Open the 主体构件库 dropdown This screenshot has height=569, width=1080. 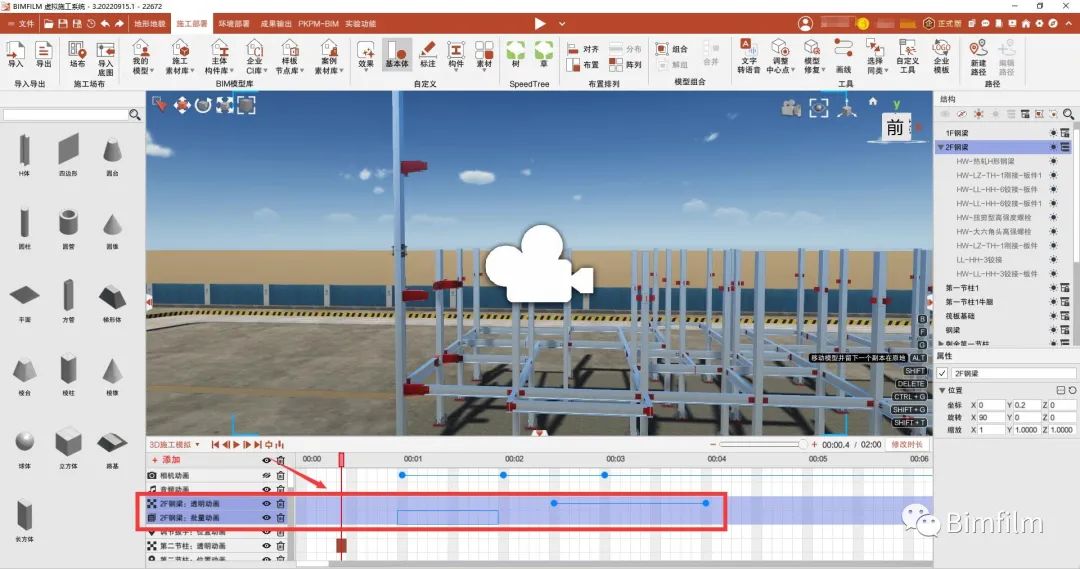[x=219, y=57]
